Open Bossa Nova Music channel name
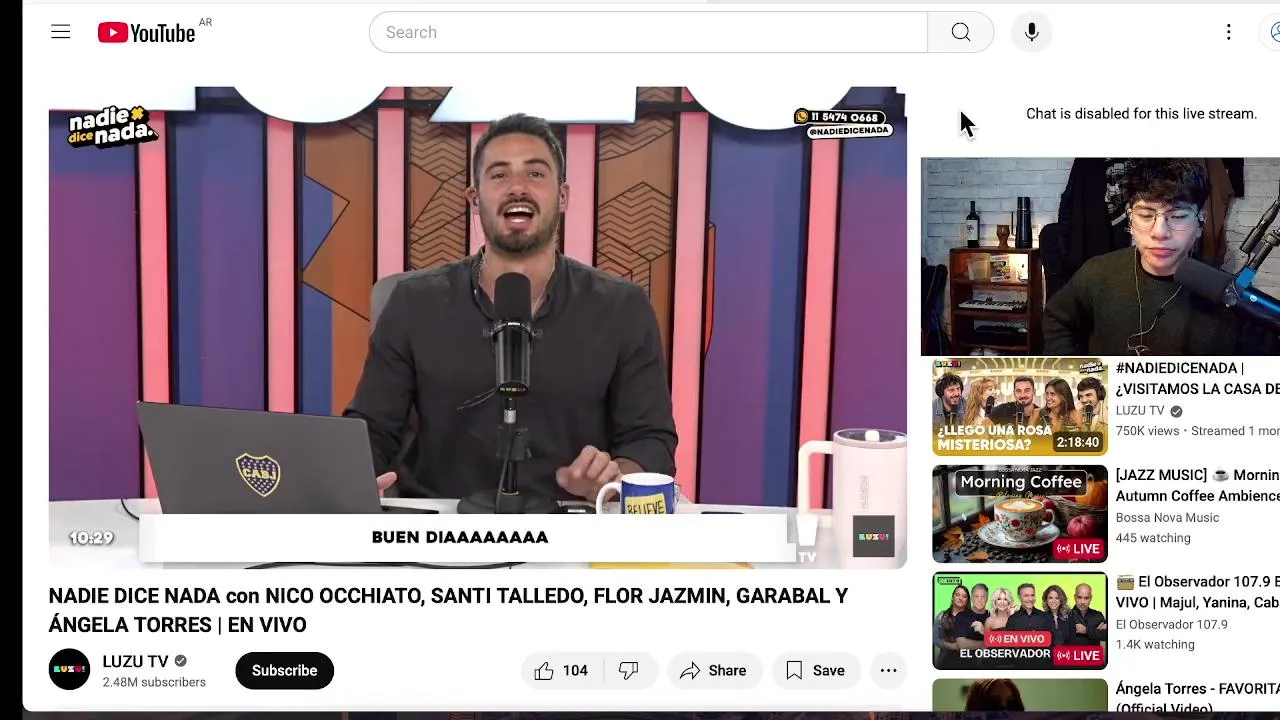 point(1167,517)
